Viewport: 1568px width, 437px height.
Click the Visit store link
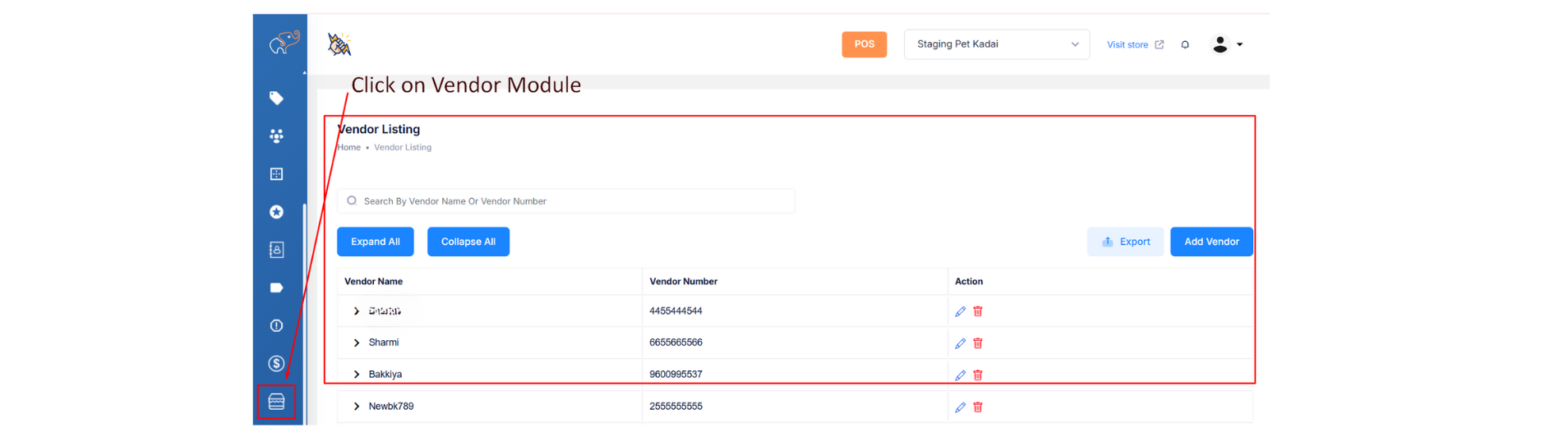pos(1134,45)
